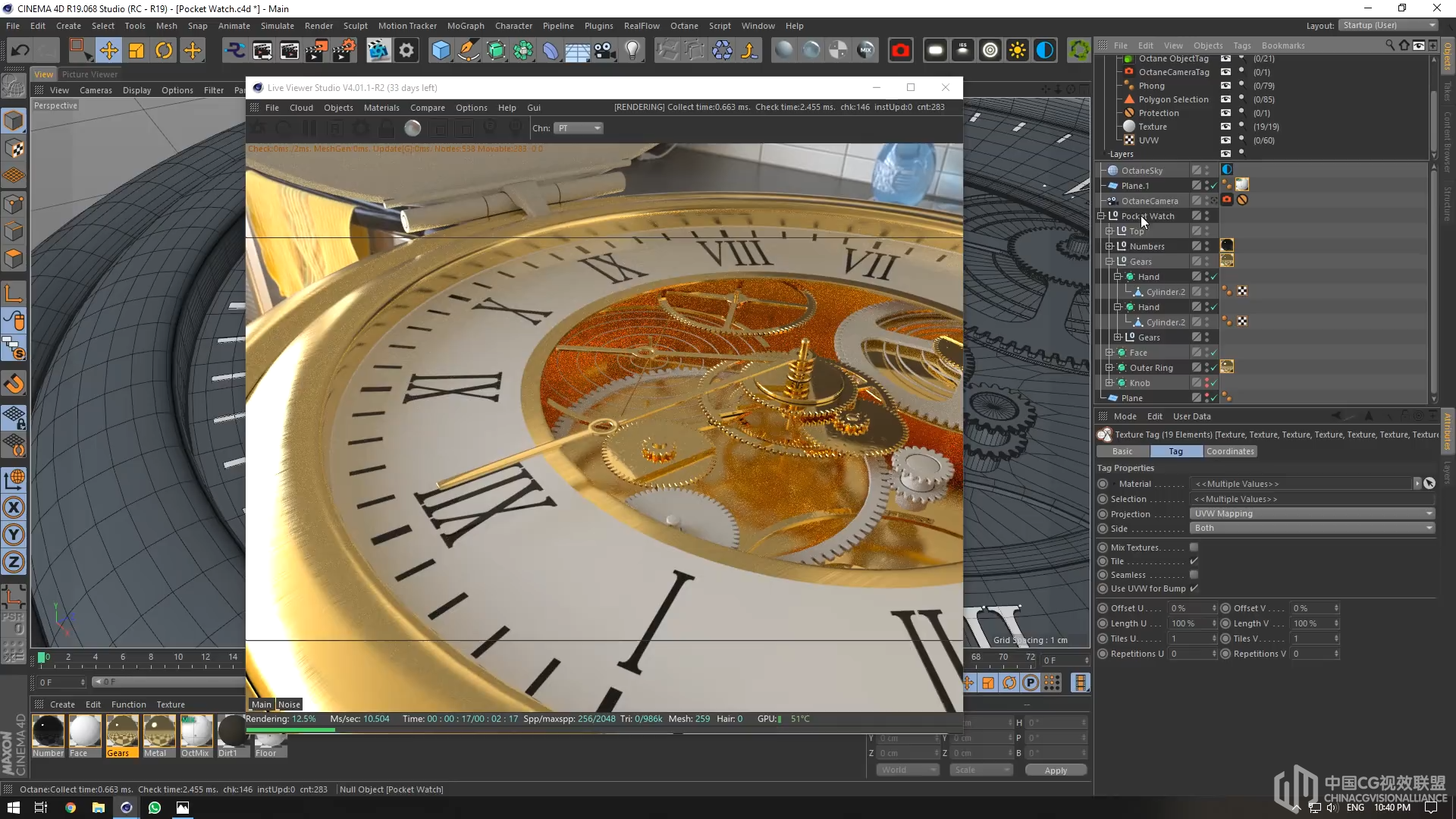Toggle enable checkmark of Outer Ring object
The height and width of the screenshot is (819, 1456).
(x=1214, y=368)
